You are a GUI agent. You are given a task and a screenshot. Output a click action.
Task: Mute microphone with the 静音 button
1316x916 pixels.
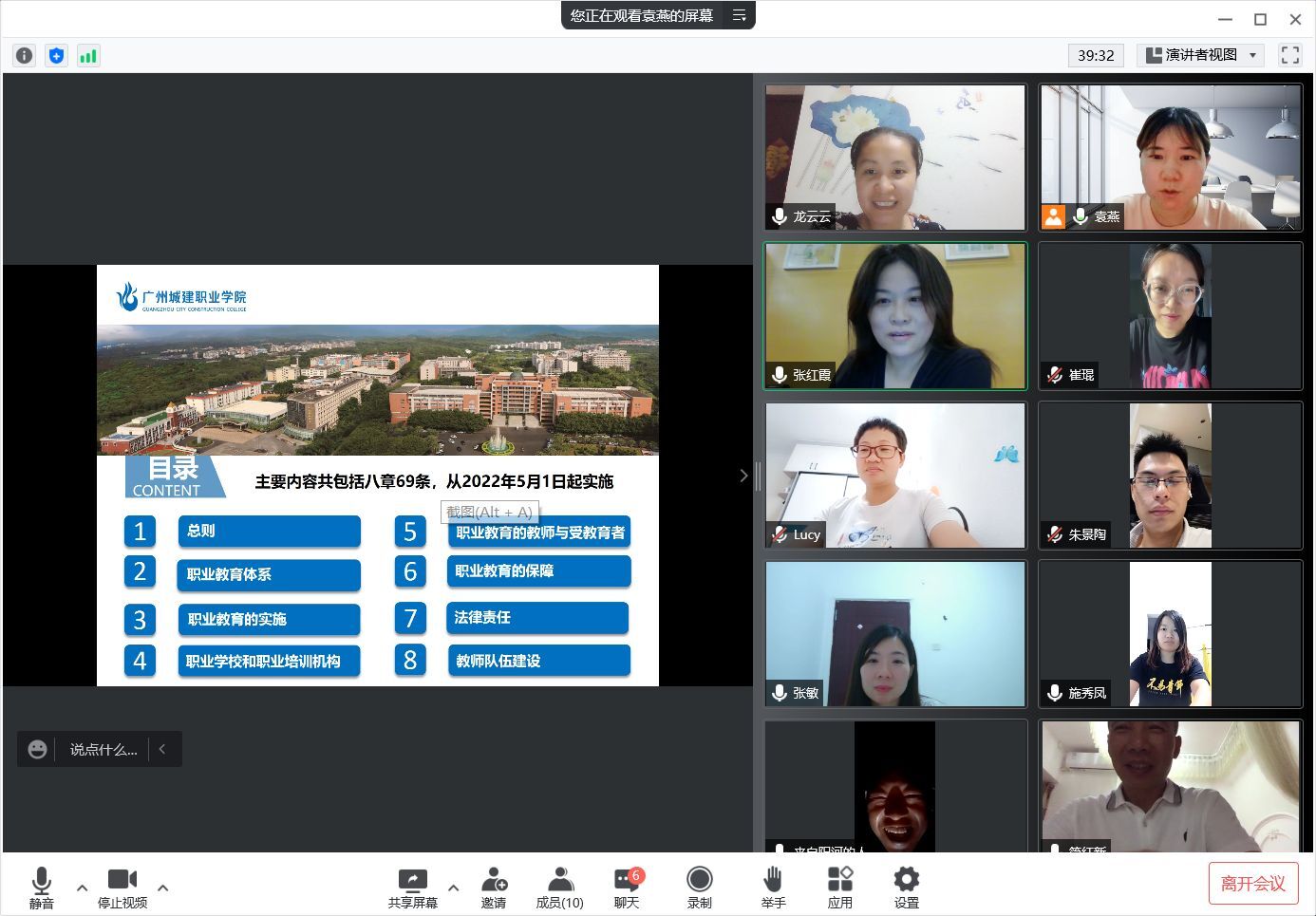coord(42,888)
